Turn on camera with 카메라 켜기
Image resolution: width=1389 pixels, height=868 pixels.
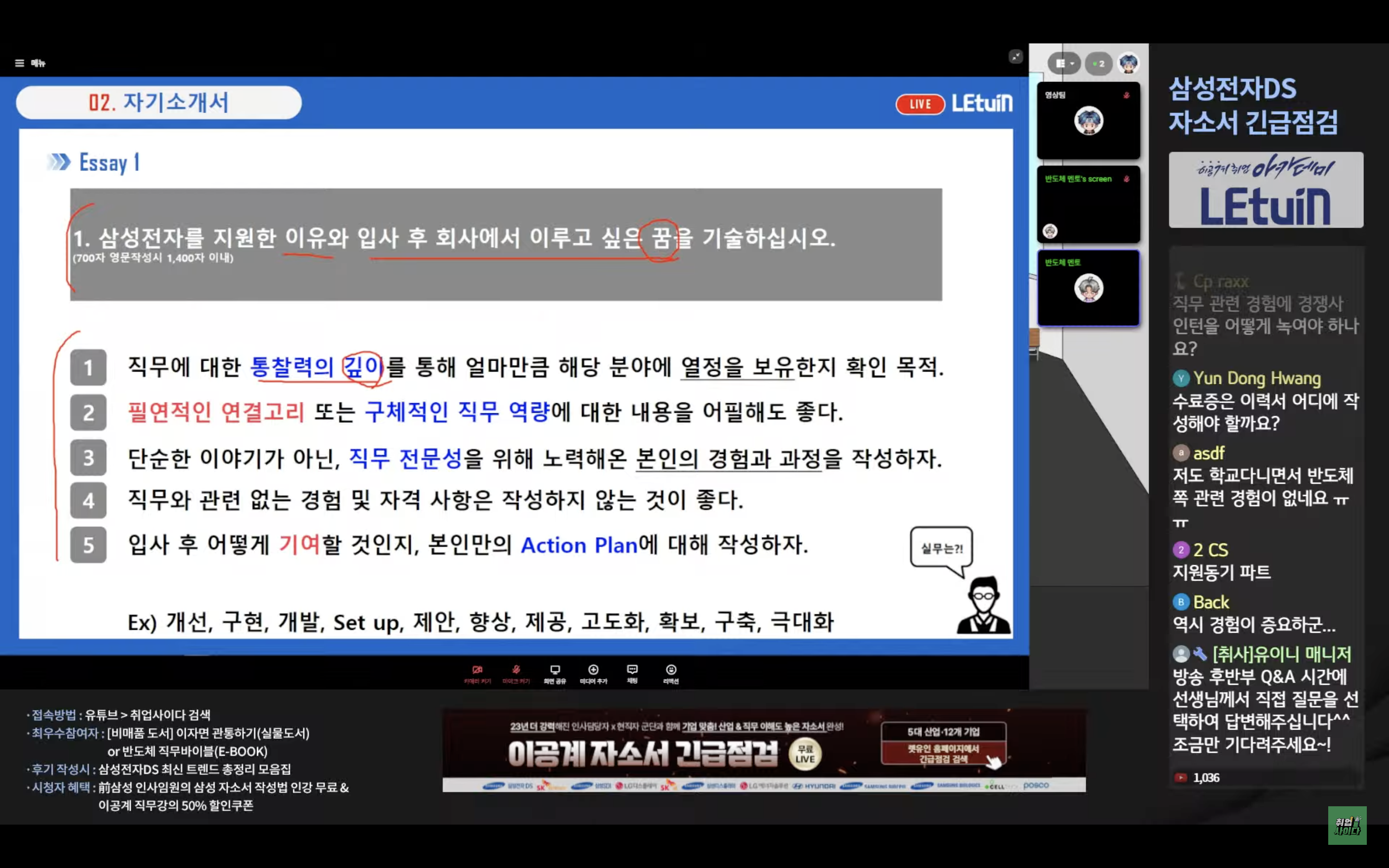[477, 674]
